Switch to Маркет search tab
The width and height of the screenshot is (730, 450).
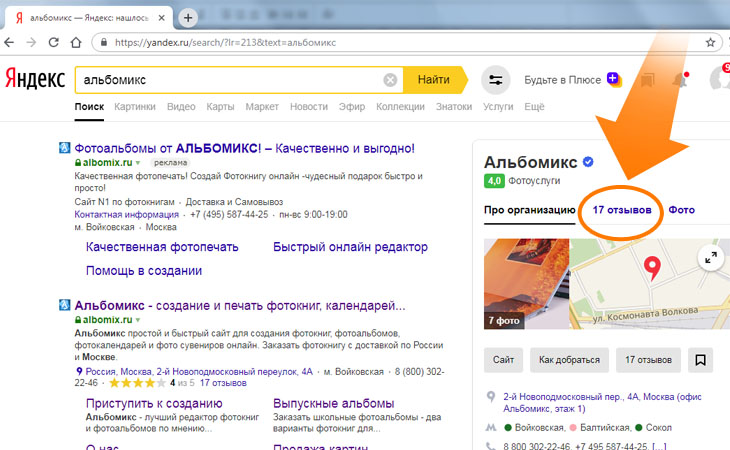click(x=262, y=107)
